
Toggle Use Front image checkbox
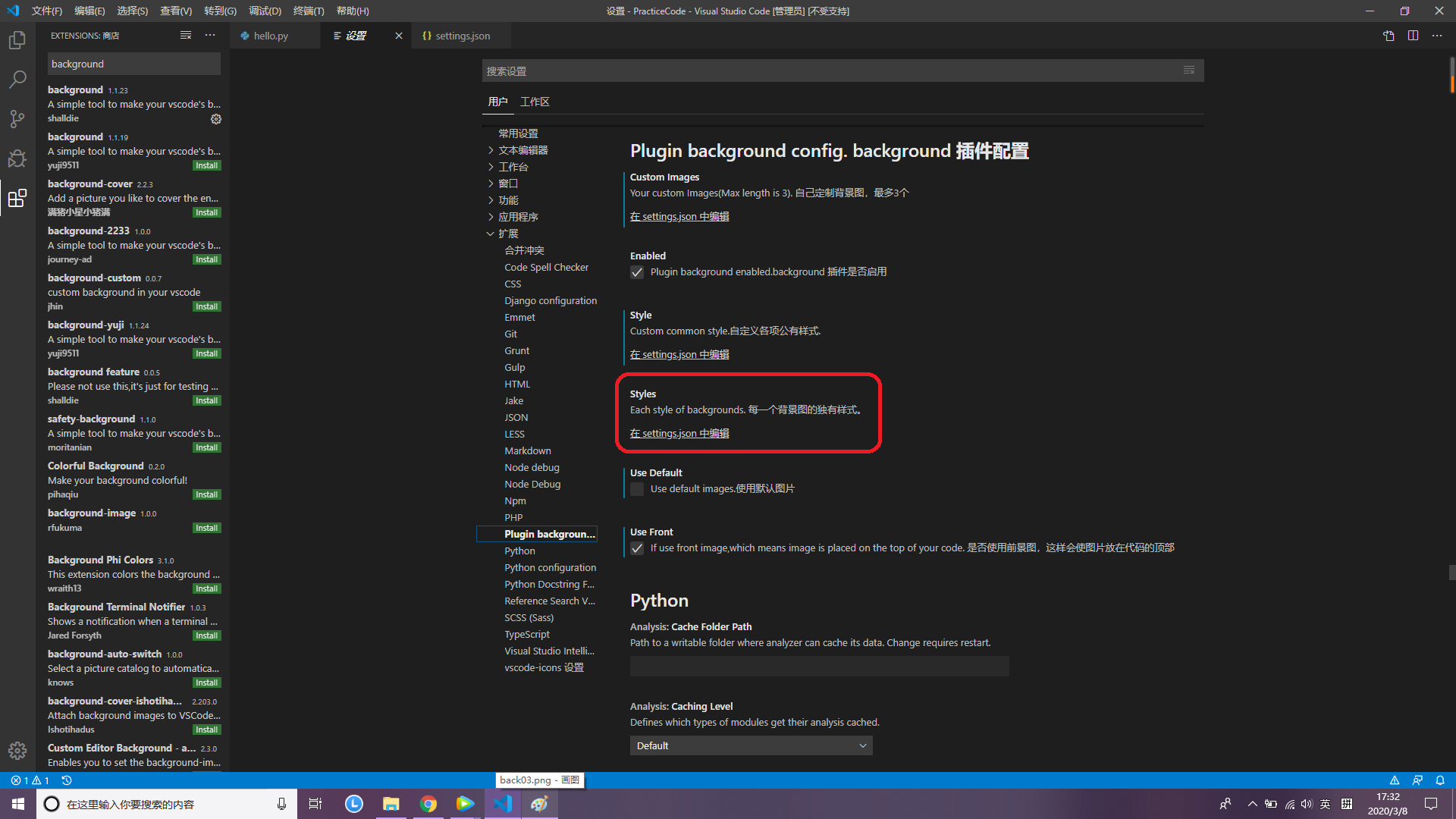tap(637, 548)
